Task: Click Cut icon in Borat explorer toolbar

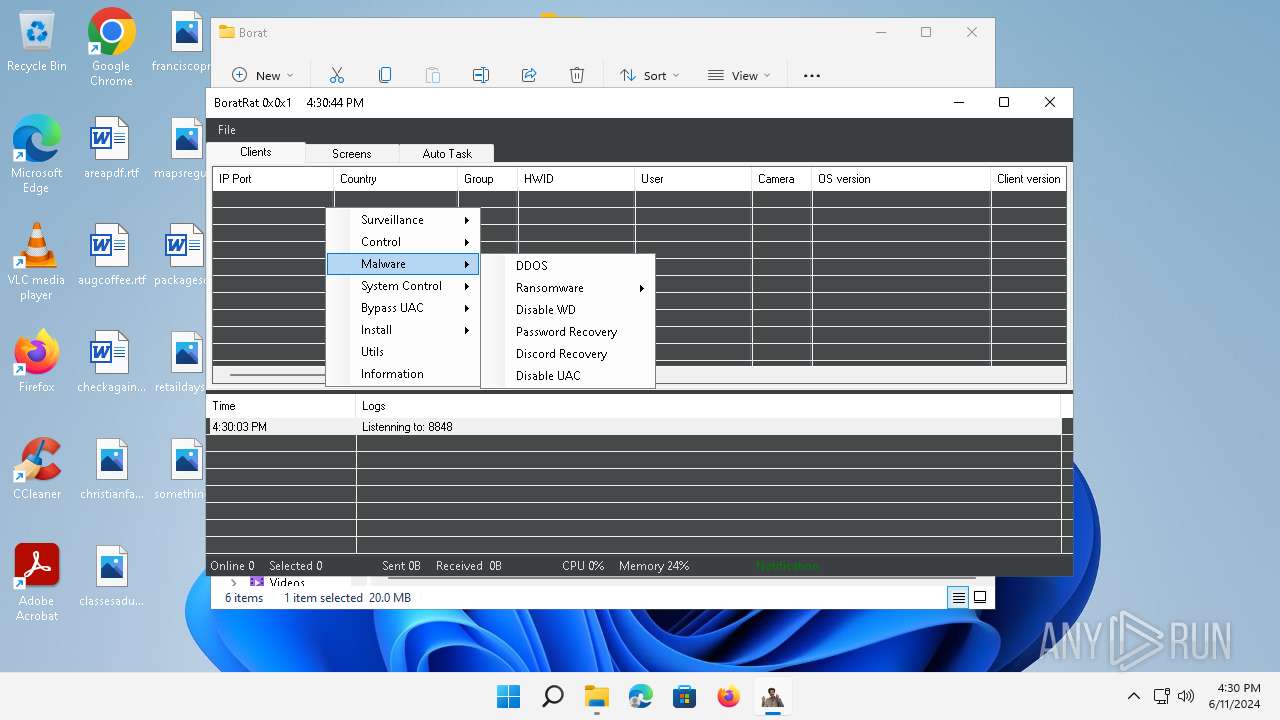Action: click(337, 75)
